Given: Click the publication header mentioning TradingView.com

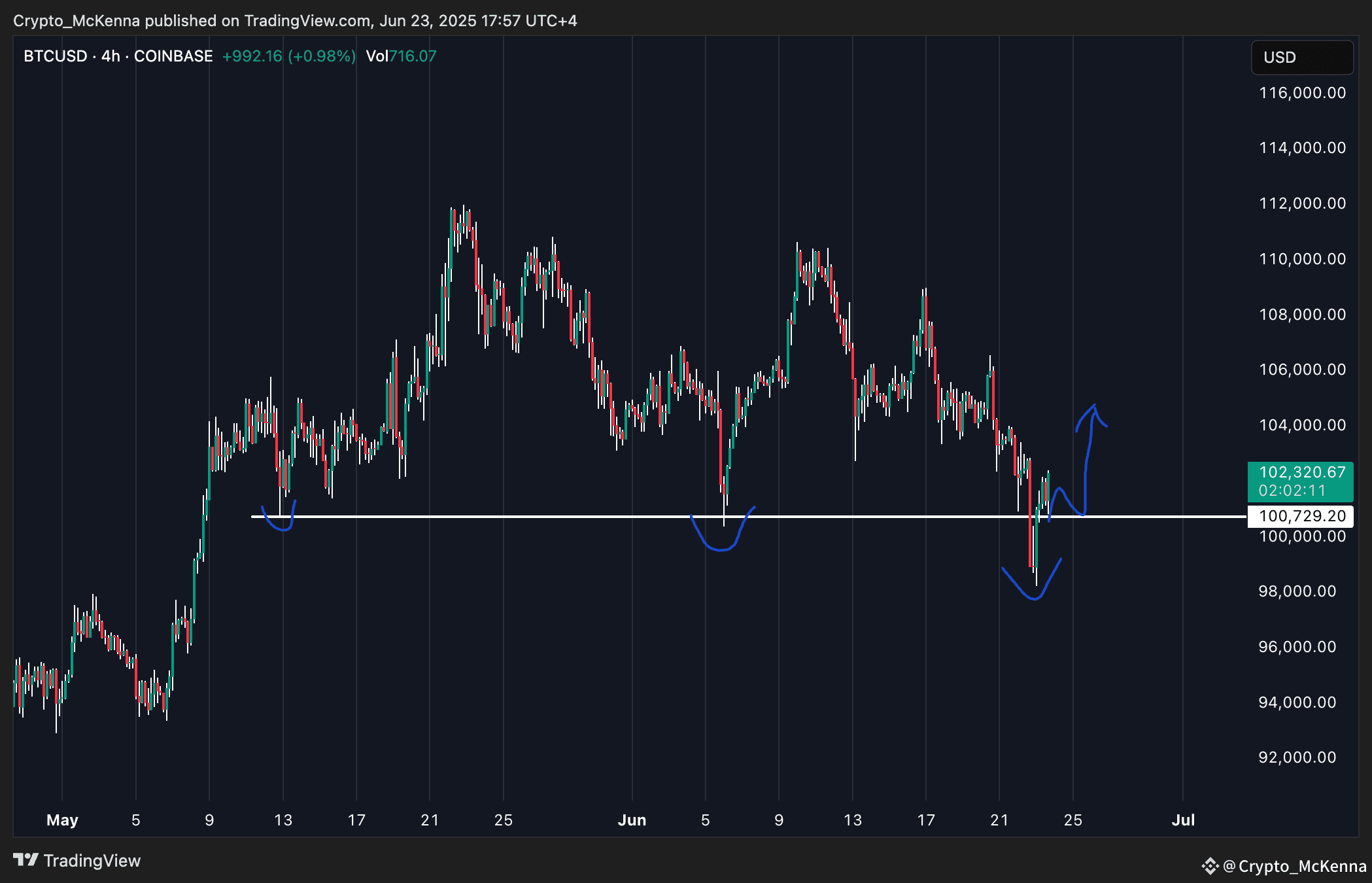Looking at the screenshot, I should click(x=295, y=21).
